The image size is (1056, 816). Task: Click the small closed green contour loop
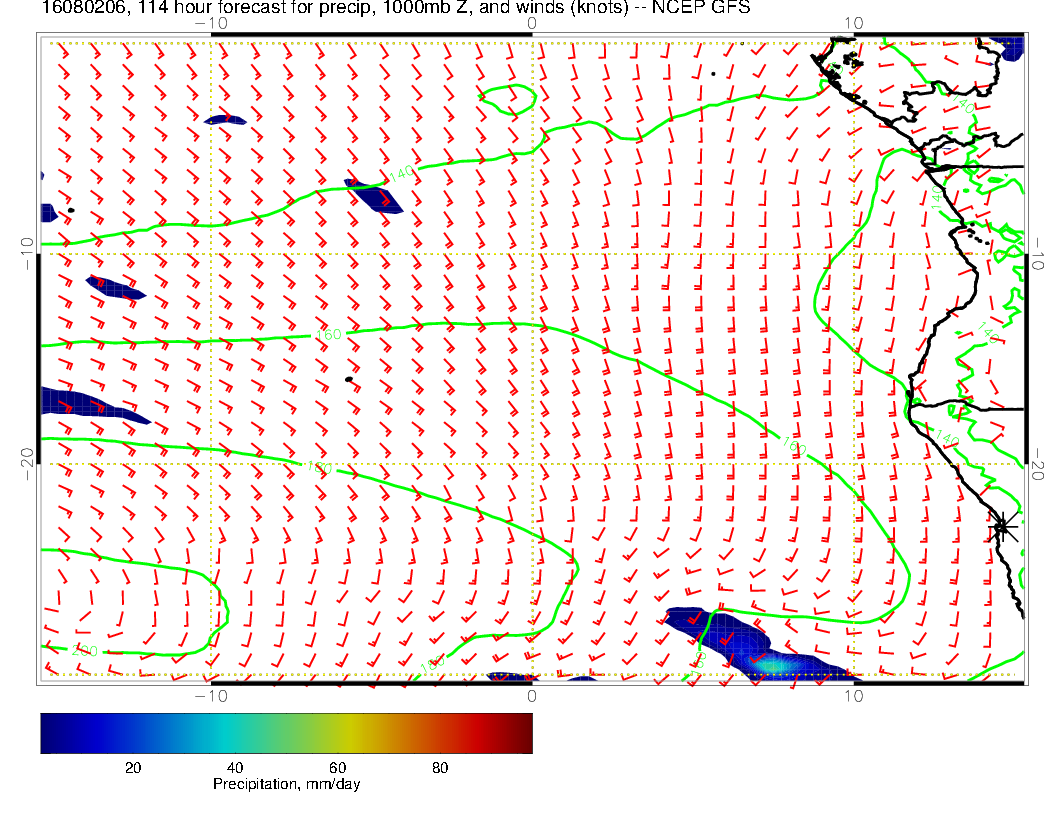click(x=507, y=97)
